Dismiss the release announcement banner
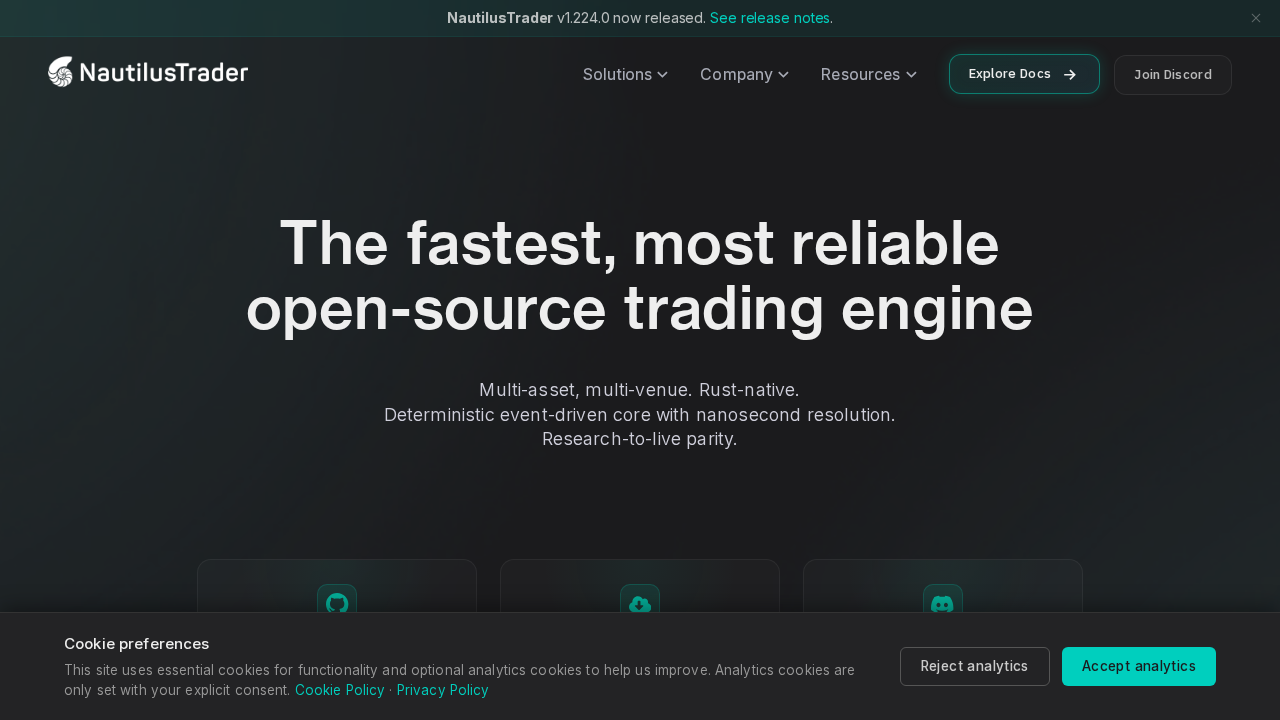Image resolution: width=1280 pixels, height=720 pixels. (1256, 18)
